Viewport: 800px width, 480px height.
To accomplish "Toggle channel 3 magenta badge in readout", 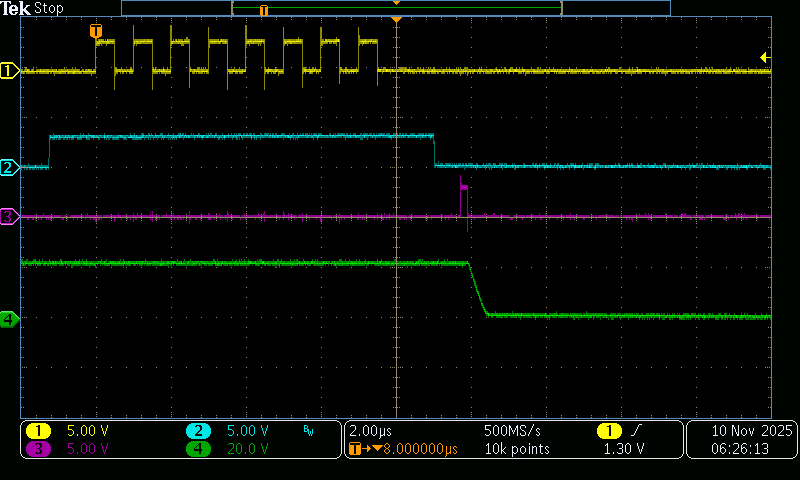I will pyautogui.click(x=39, y=449).
